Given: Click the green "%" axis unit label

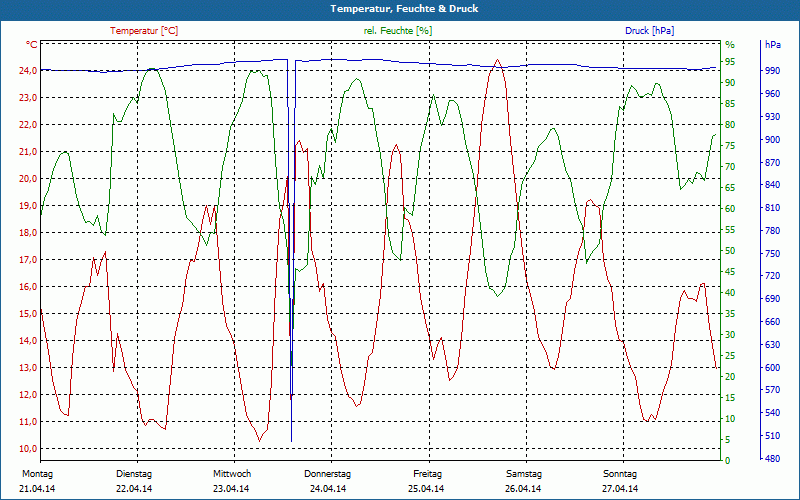Looking at the screenshot, I should coord(730,45).
